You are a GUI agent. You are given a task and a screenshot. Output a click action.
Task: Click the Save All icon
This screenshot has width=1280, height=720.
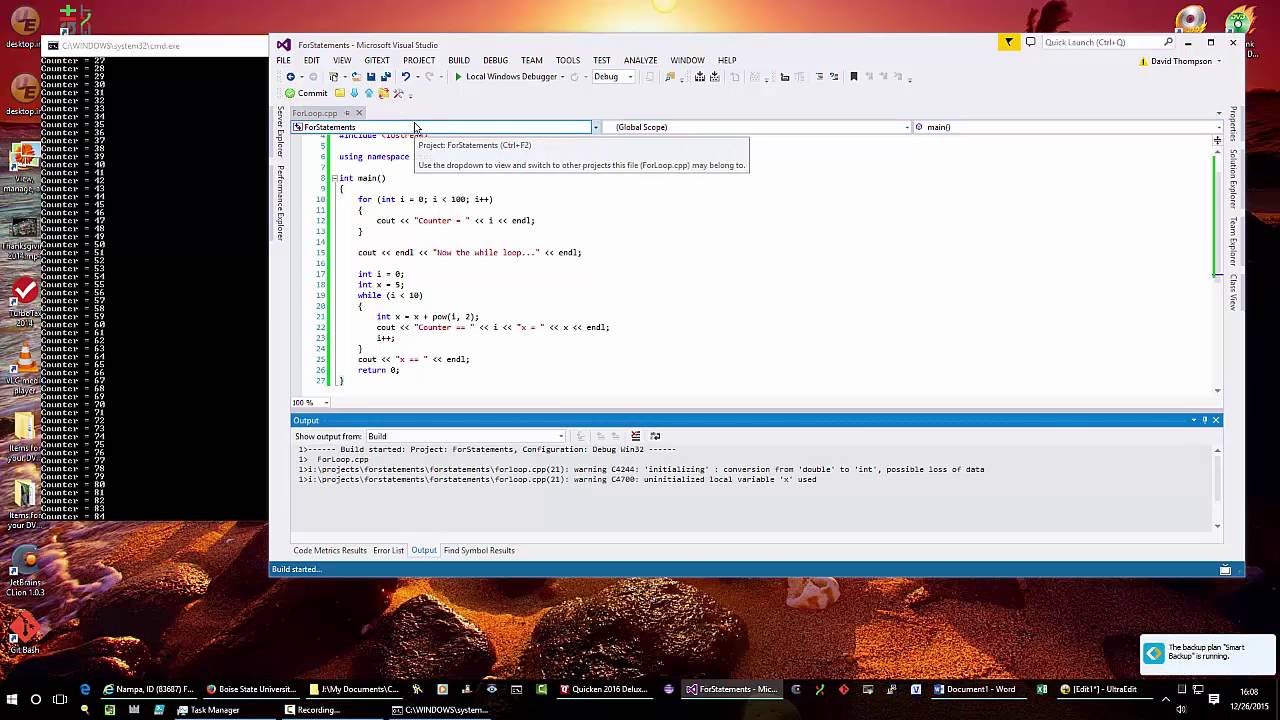coord(385,77)
